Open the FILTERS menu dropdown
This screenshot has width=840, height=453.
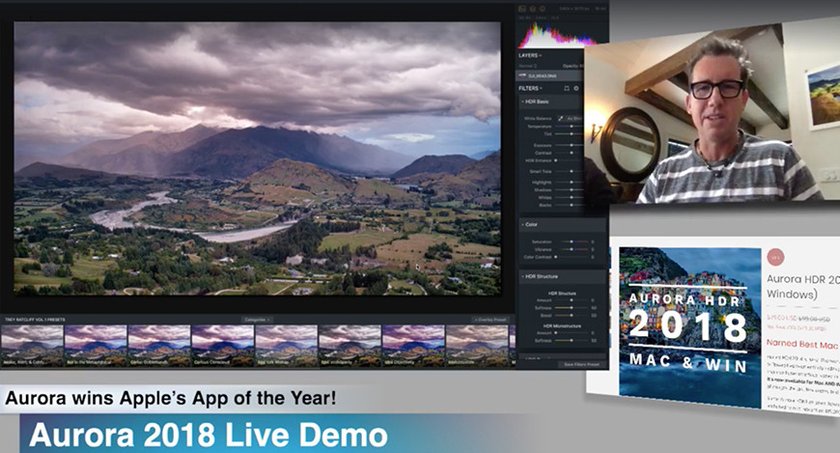click(x=530, y=88)
